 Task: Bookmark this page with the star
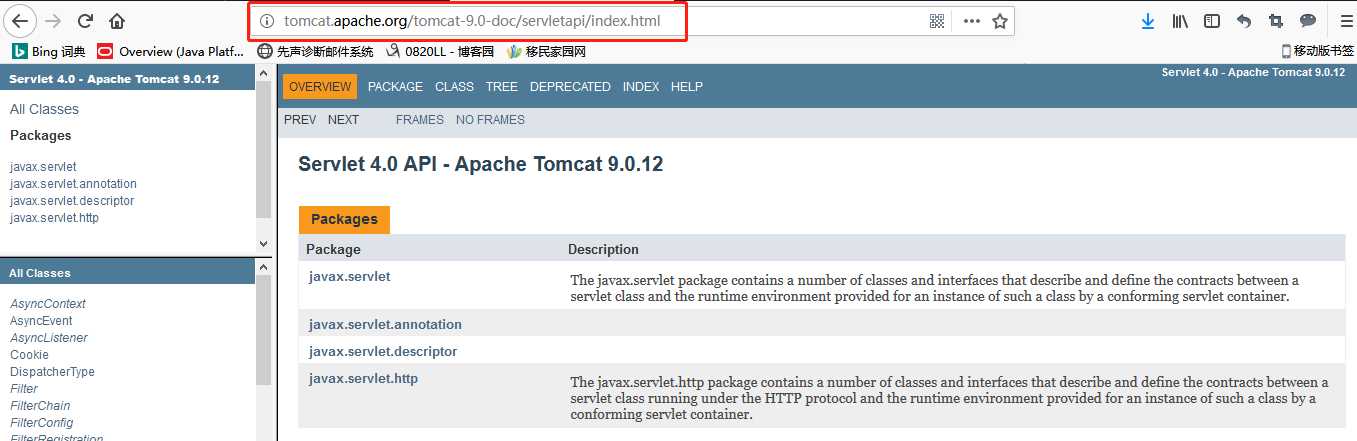click(x=1000, y=20)
